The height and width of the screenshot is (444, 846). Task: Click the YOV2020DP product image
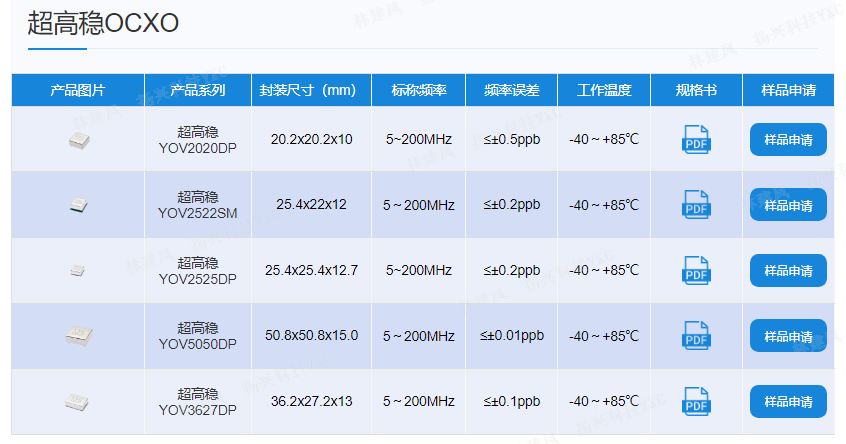(x=78, y=141)
